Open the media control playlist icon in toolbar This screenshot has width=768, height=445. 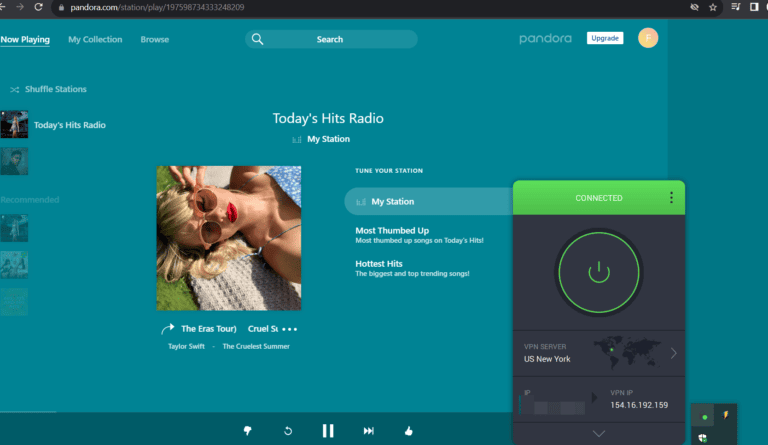(736, 7)
